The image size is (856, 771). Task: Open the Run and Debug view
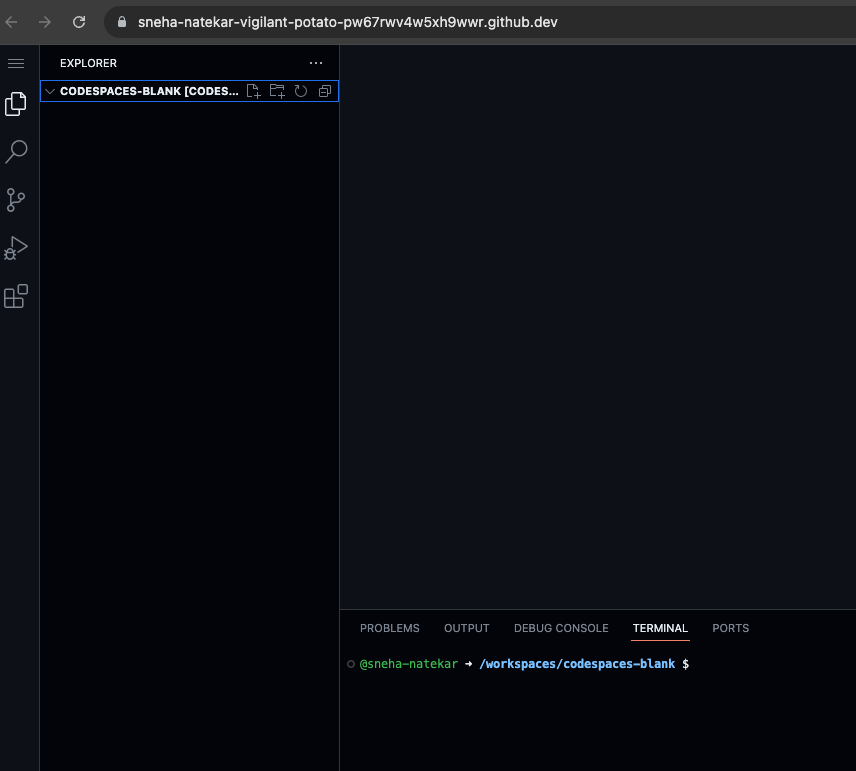click(16, 248)
